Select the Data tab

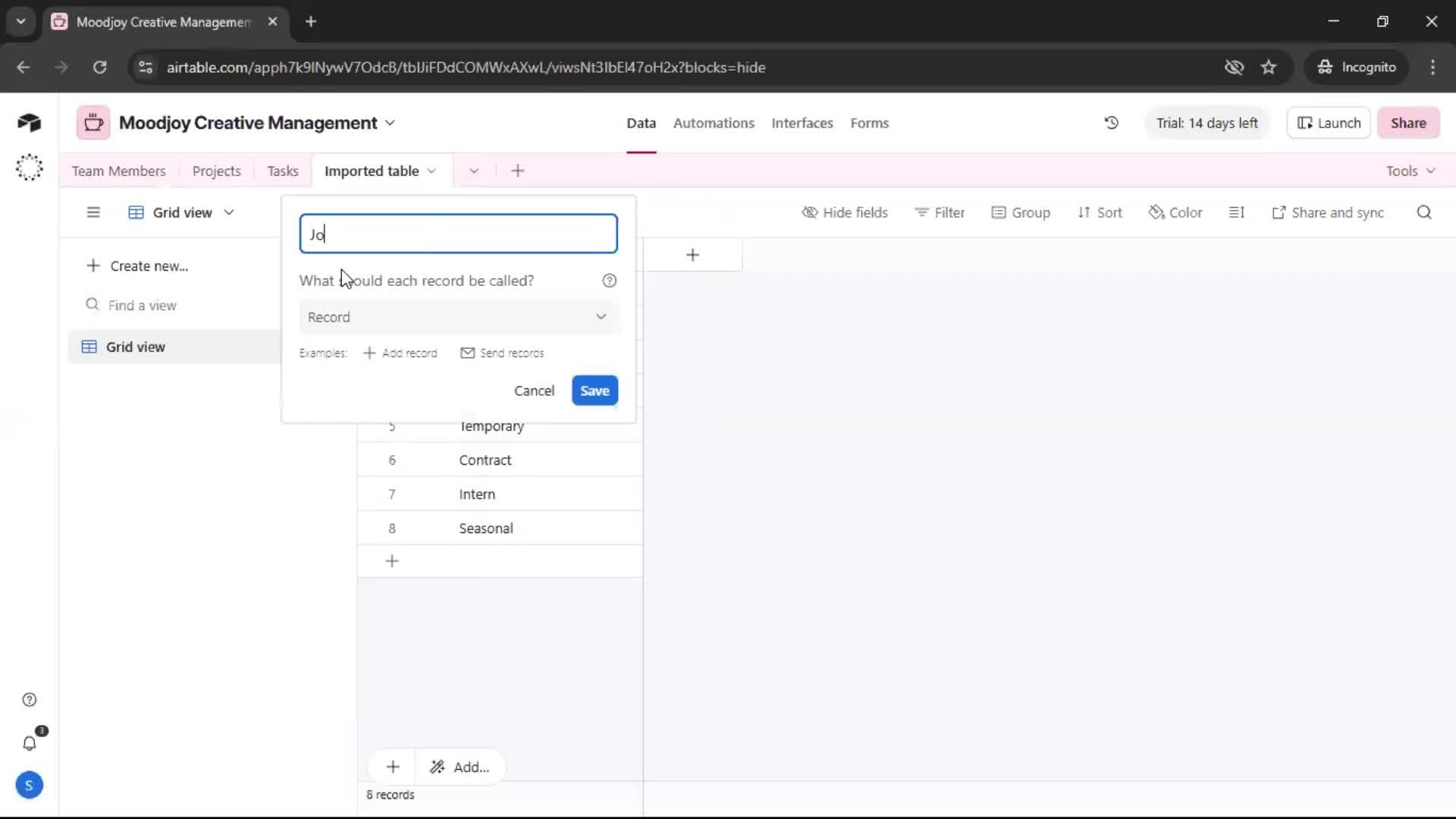641,123
